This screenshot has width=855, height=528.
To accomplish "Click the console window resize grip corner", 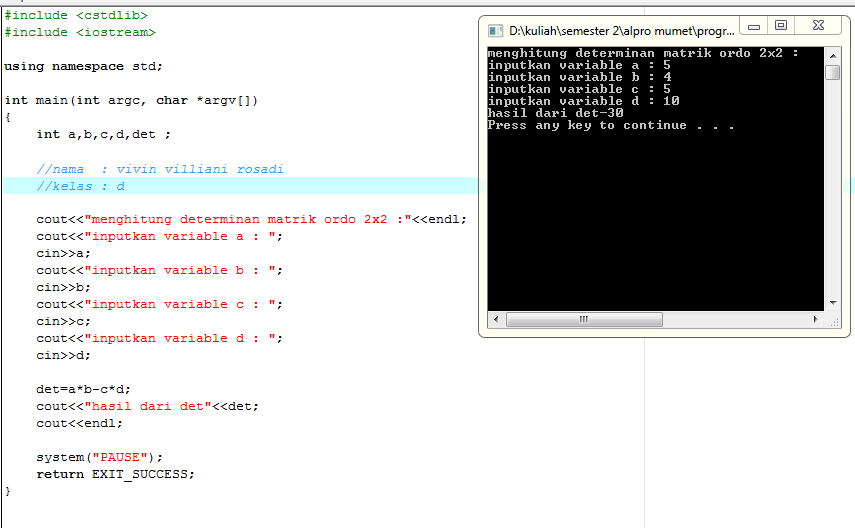I will click(834, 322).
